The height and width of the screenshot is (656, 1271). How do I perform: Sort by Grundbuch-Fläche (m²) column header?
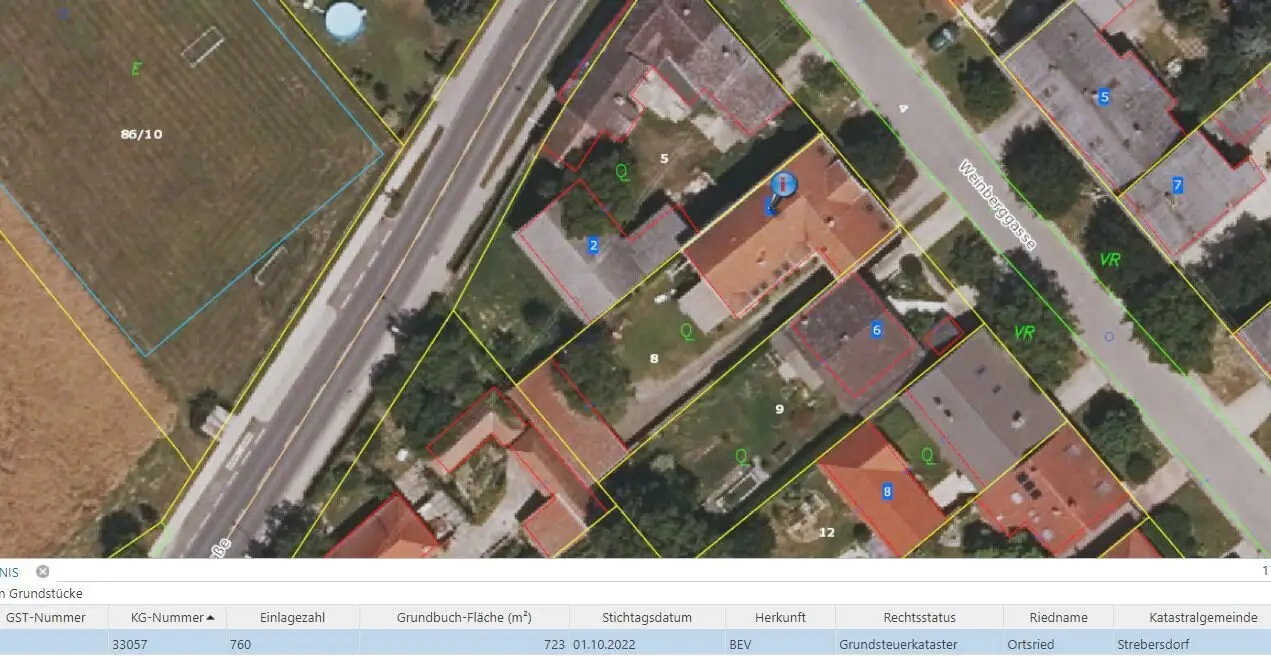click(464, 617)
